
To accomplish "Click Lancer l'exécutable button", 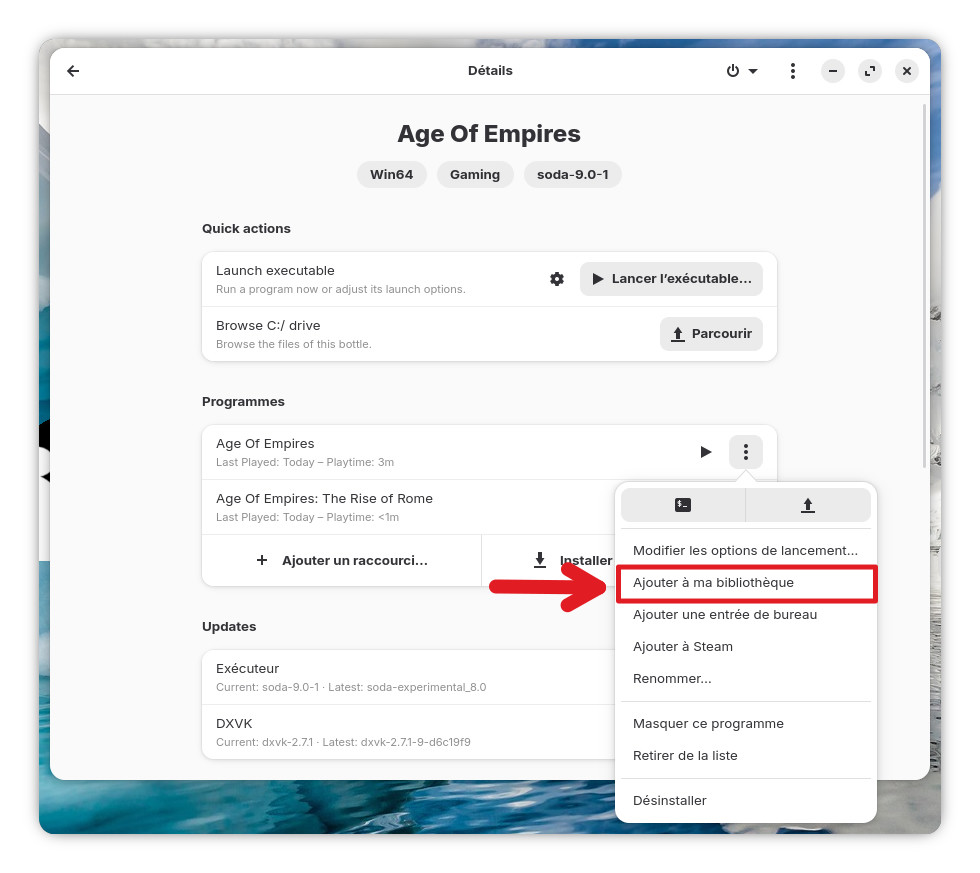I will coord(671,279).
